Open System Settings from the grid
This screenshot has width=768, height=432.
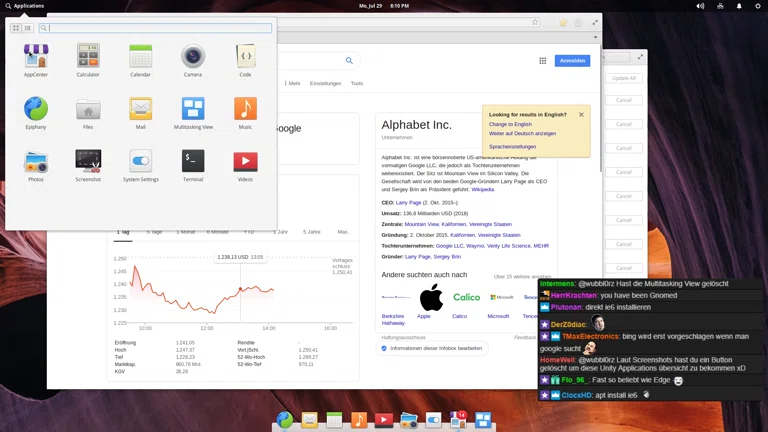tap(141, 166)
